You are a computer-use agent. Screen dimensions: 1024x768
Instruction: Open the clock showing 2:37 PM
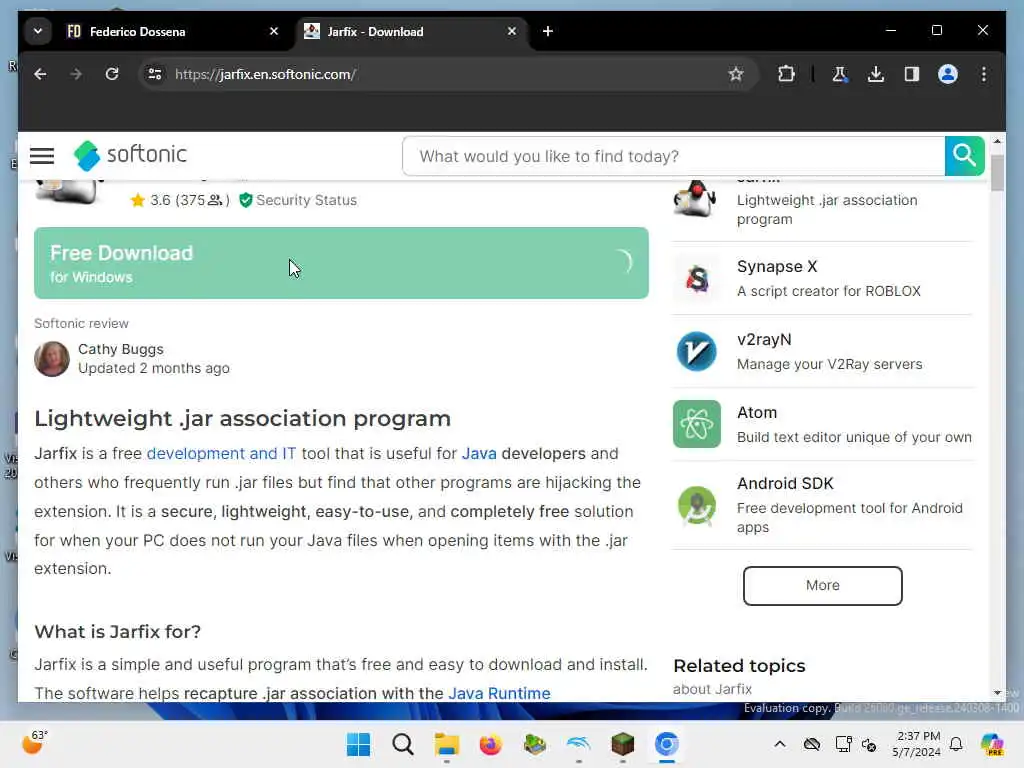point(917,744)
